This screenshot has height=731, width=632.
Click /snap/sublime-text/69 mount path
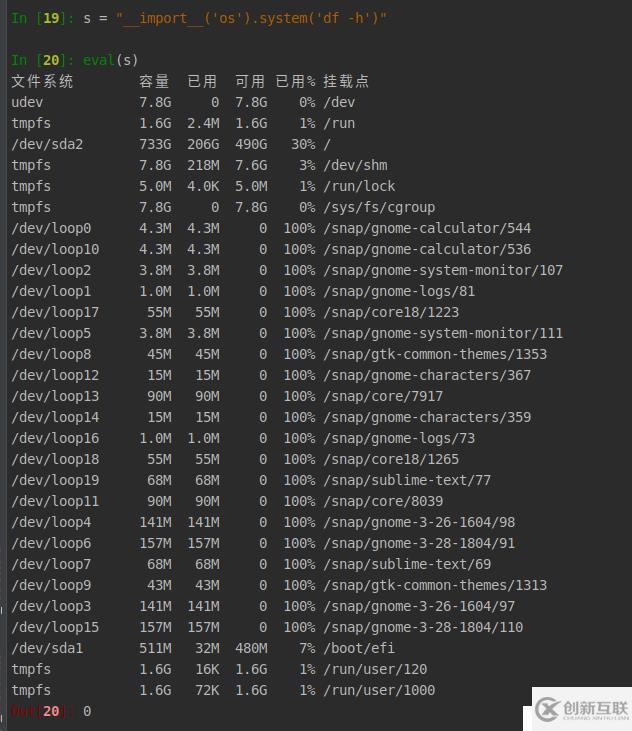[x=407, y=564]
